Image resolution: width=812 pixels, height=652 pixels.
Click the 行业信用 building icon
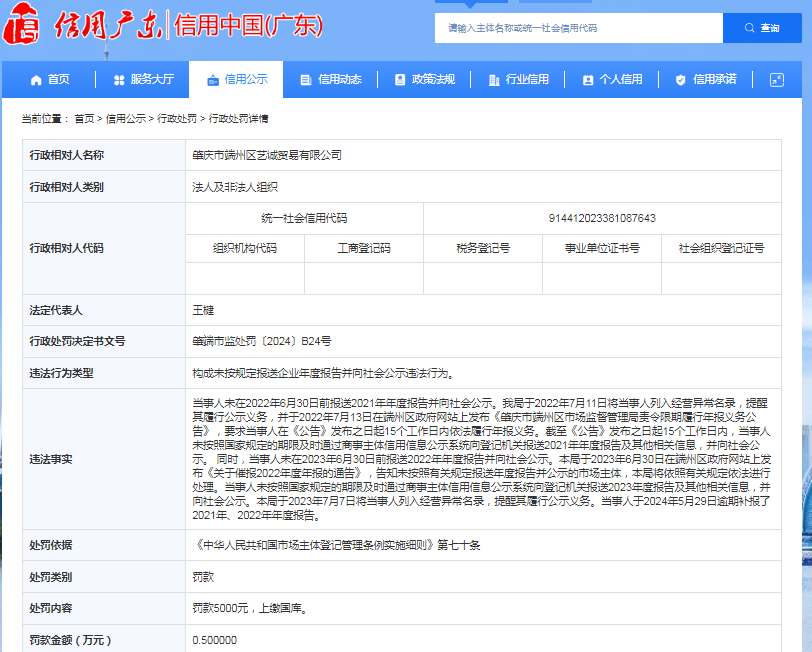click(x=494, y=80)
